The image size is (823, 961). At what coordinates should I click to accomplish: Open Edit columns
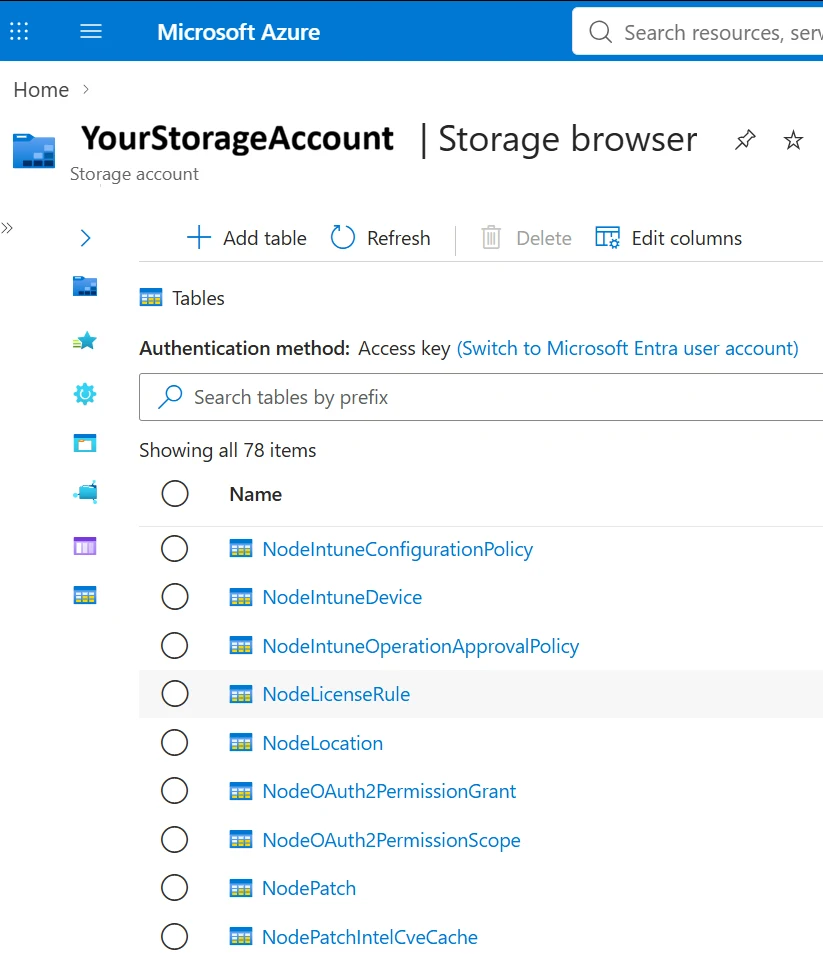[x=668, y=238]
